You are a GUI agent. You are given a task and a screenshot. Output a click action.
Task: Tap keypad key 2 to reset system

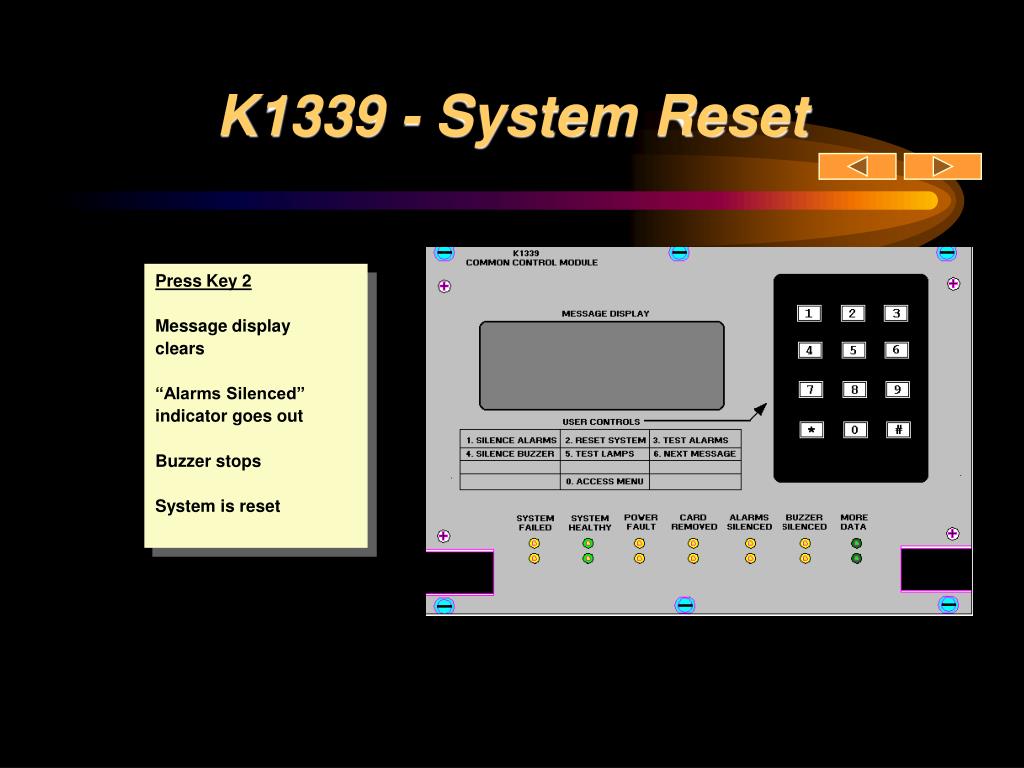[852, 313]
